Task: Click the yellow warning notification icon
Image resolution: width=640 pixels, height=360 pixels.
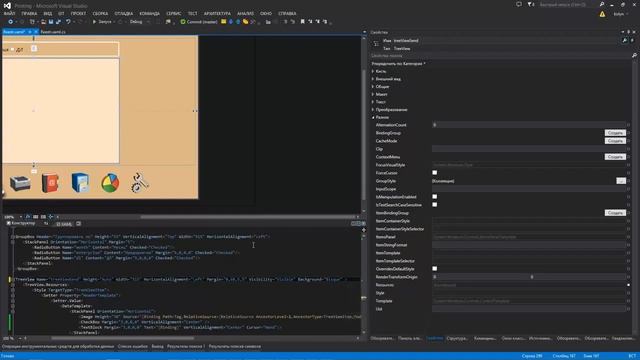Action: [602, 14]
